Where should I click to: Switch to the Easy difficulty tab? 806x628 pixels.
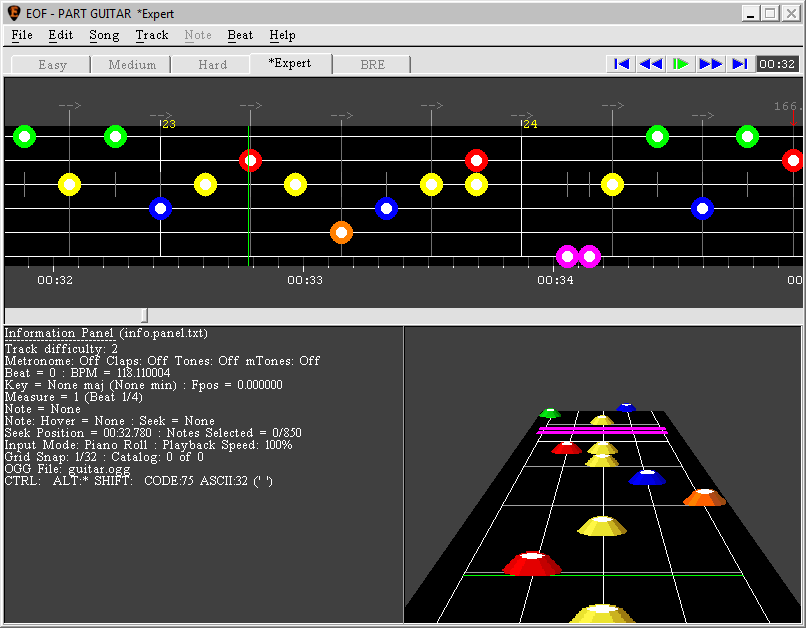[52, 65]
